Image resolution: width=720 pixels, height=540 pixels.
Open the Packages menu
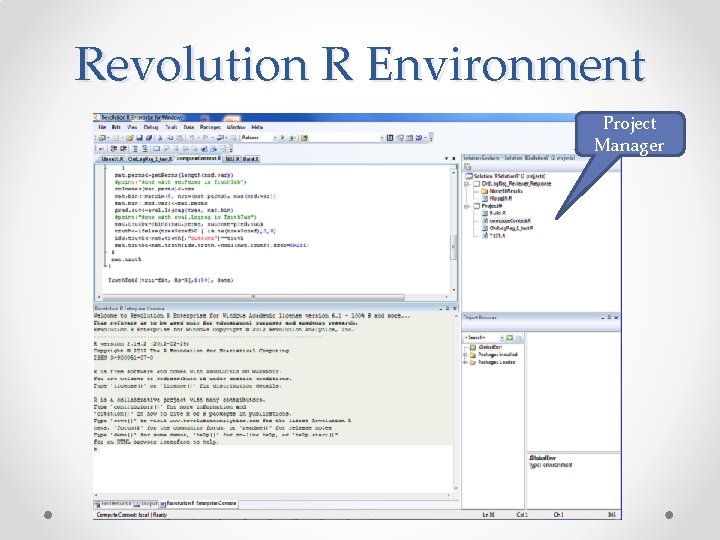210,127
